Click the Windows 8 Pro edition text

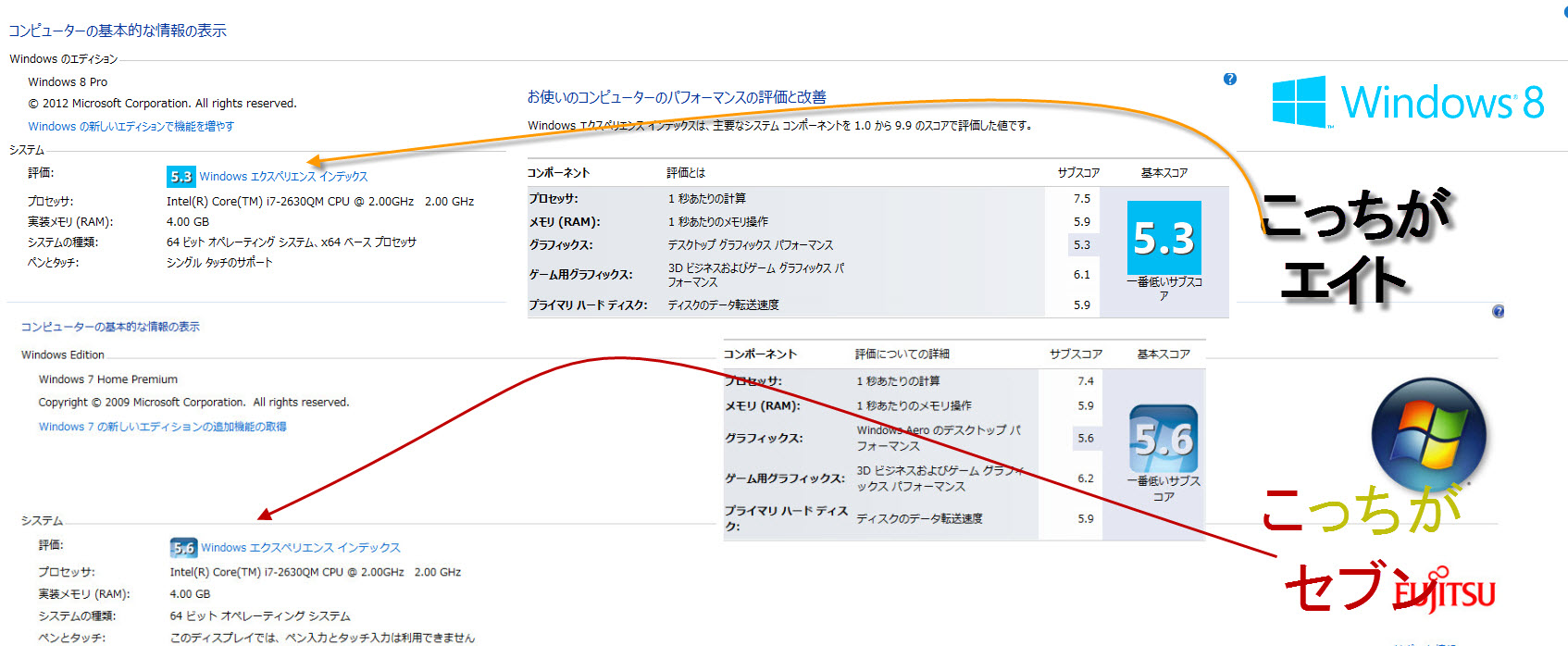[x=68, y=82]
